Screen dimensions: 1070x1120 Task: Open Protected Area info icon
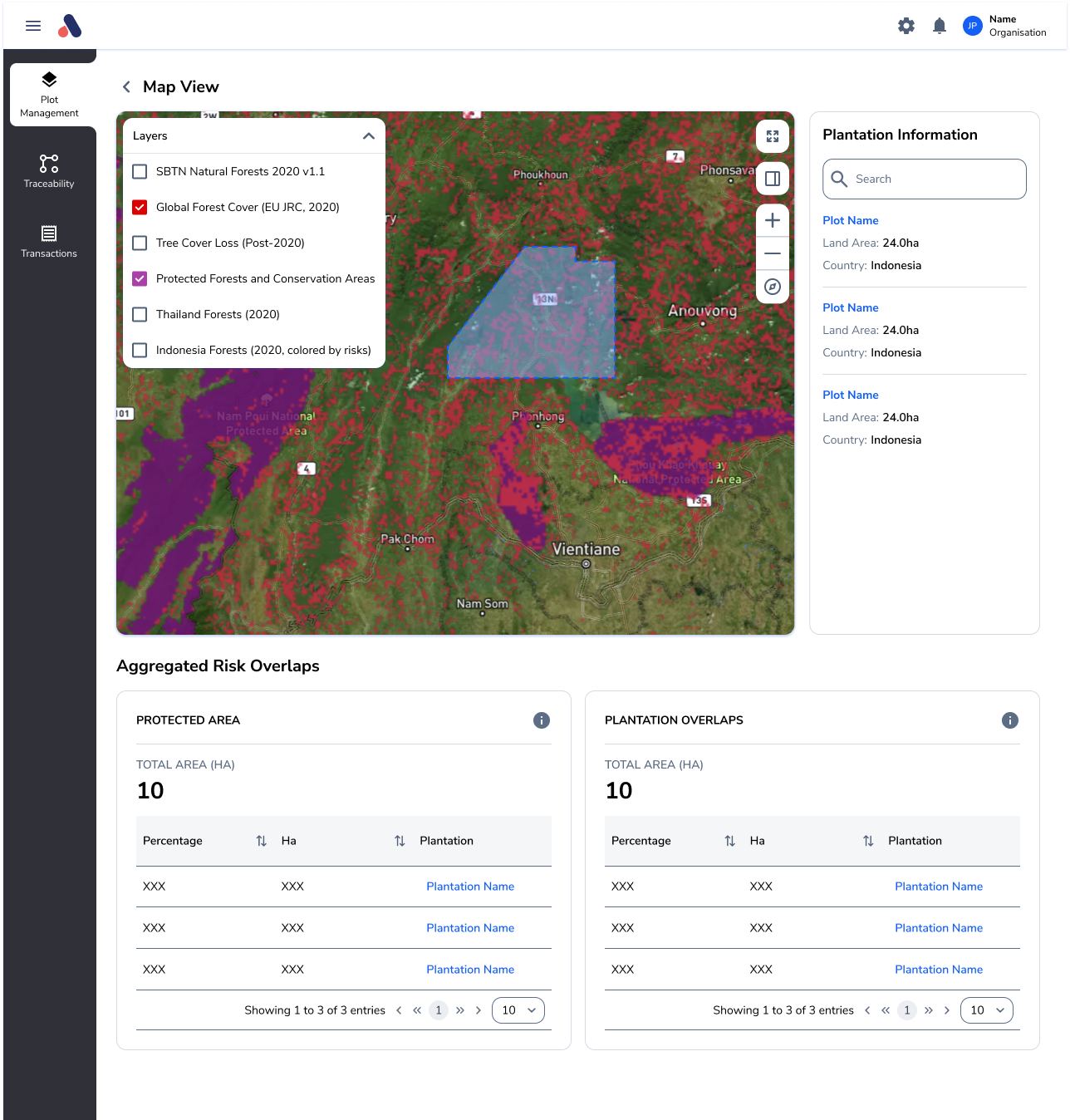coord(542,720)
